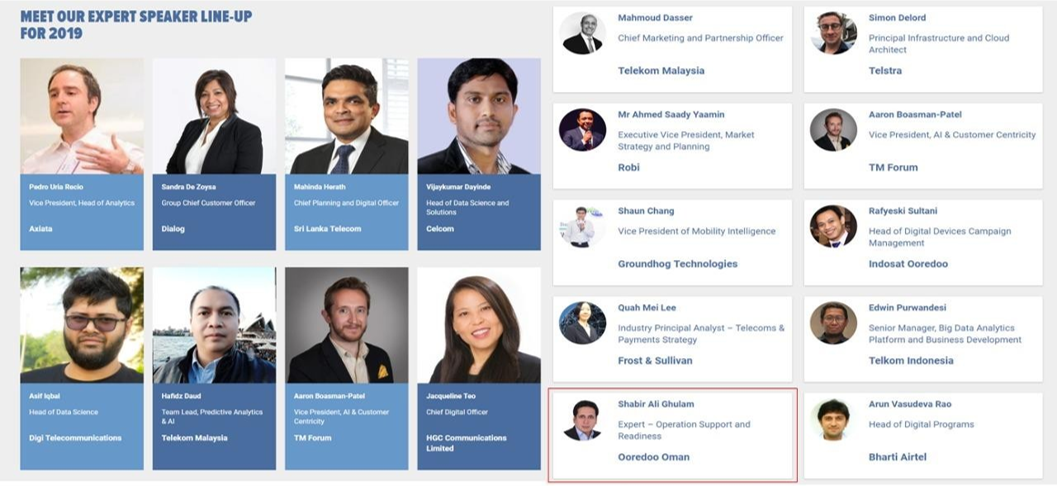This screenshot has width=1058, height=486.
Task: Open Vijaykumar Dayinde's photo from Celcom
Action: pyautogui.click(x=479, y=116)
